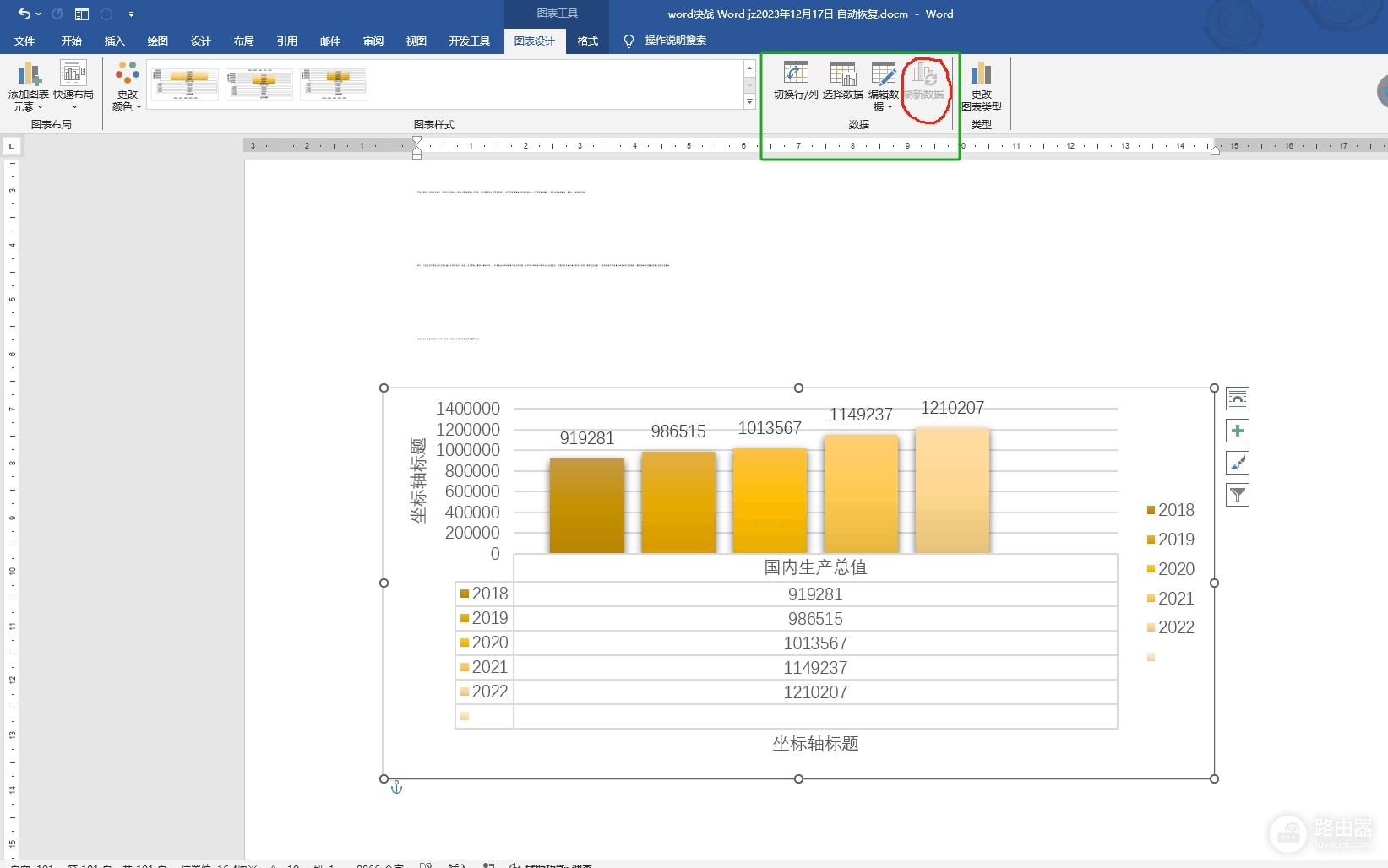Click the ruler tab selector button
The width and height of the screenshot is (1388, 868).
(12, 147)
